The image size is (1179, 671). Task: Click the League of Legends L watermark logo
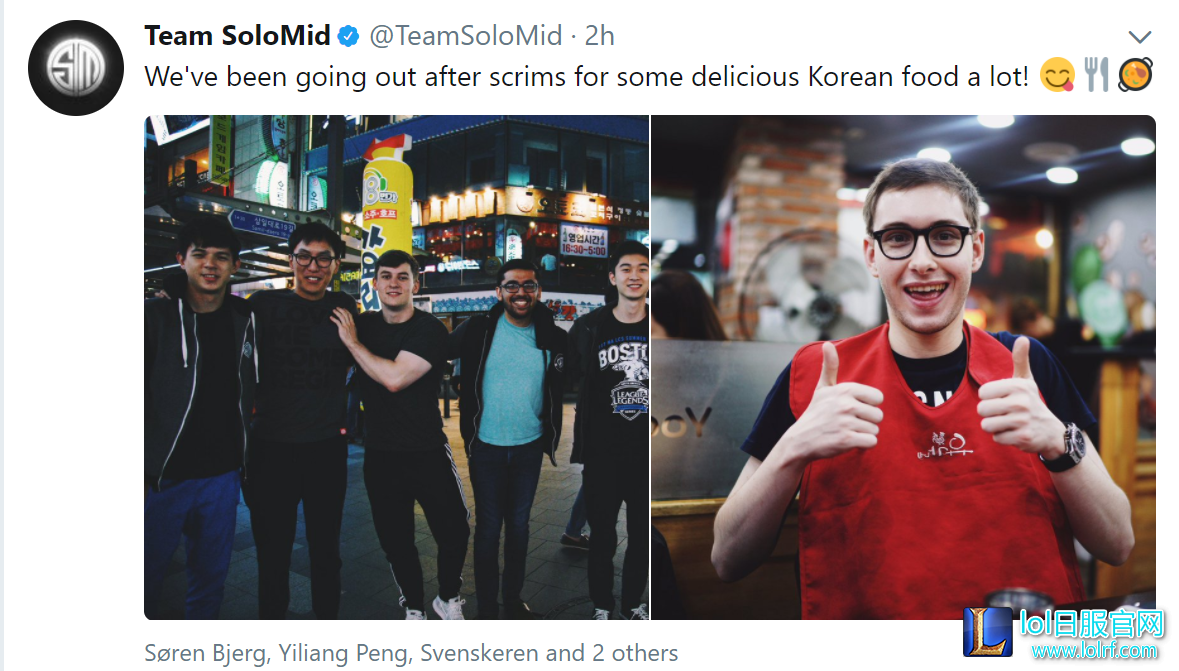[987, 632]
